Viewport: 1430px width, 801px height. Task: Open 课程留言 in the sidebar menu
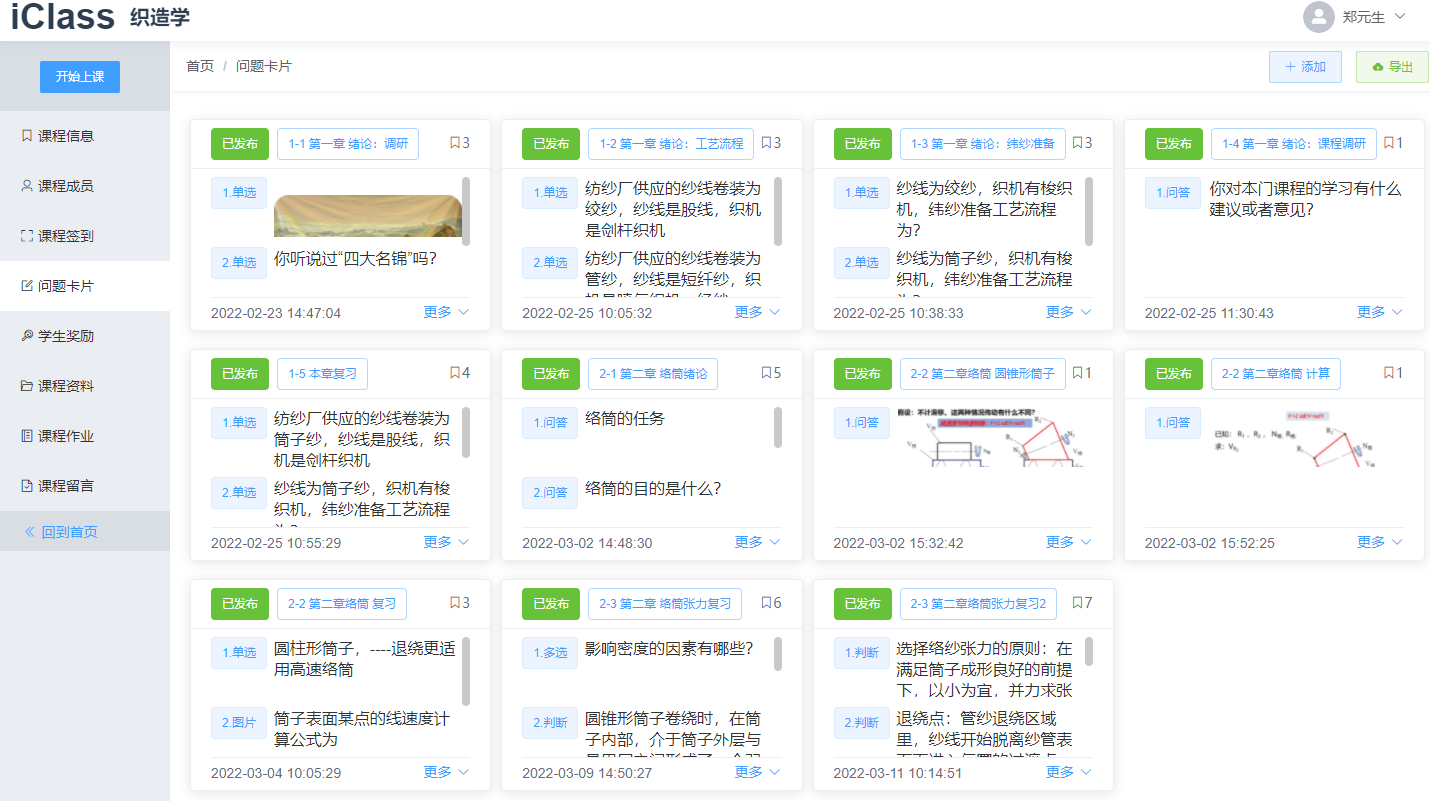[65, 486]
